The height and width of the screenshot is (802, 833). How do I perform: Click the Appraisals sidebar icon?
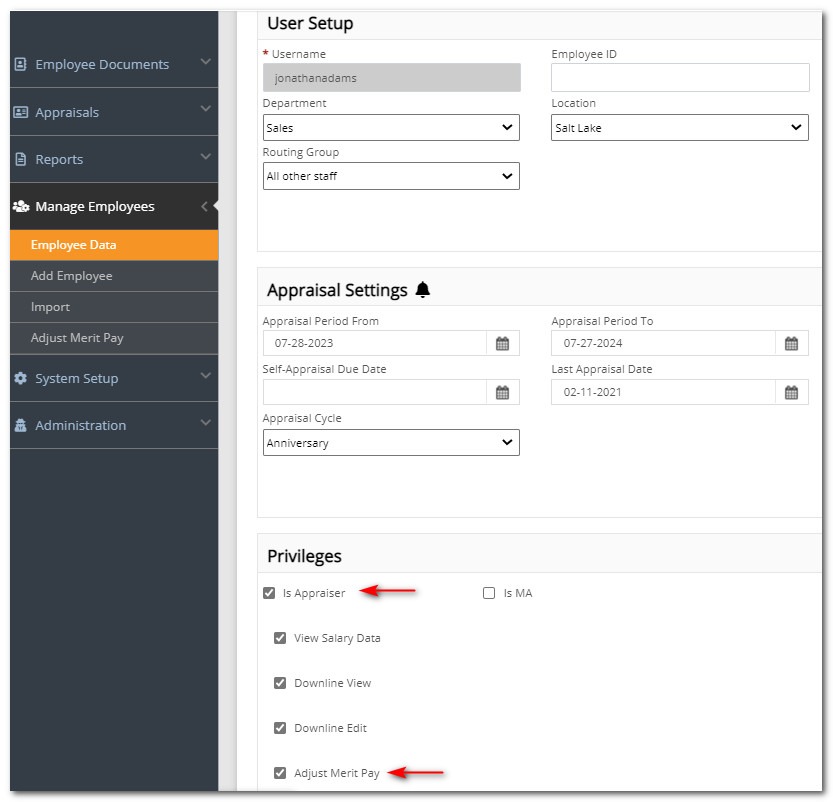click(22, 112)
